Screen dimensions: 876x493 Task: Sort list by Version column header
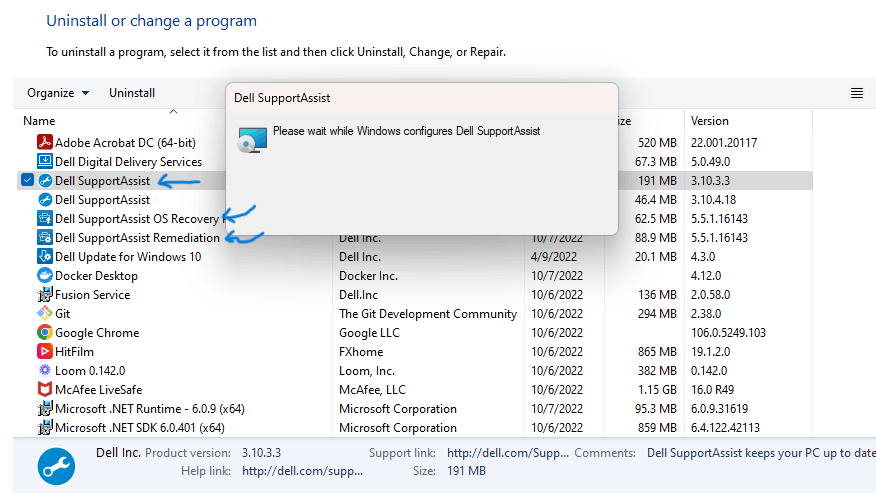[710, 121]
